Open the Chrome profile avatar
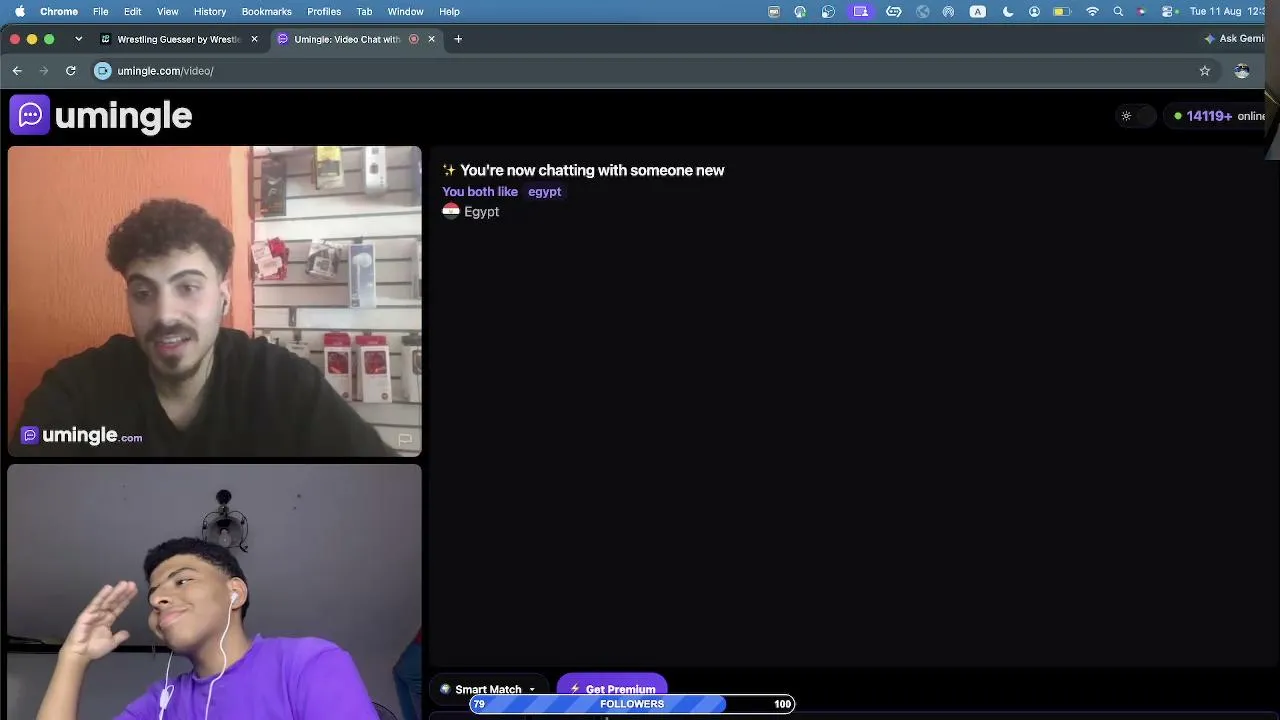Viewport: 1280px width, 720px height. (1242, 71)
